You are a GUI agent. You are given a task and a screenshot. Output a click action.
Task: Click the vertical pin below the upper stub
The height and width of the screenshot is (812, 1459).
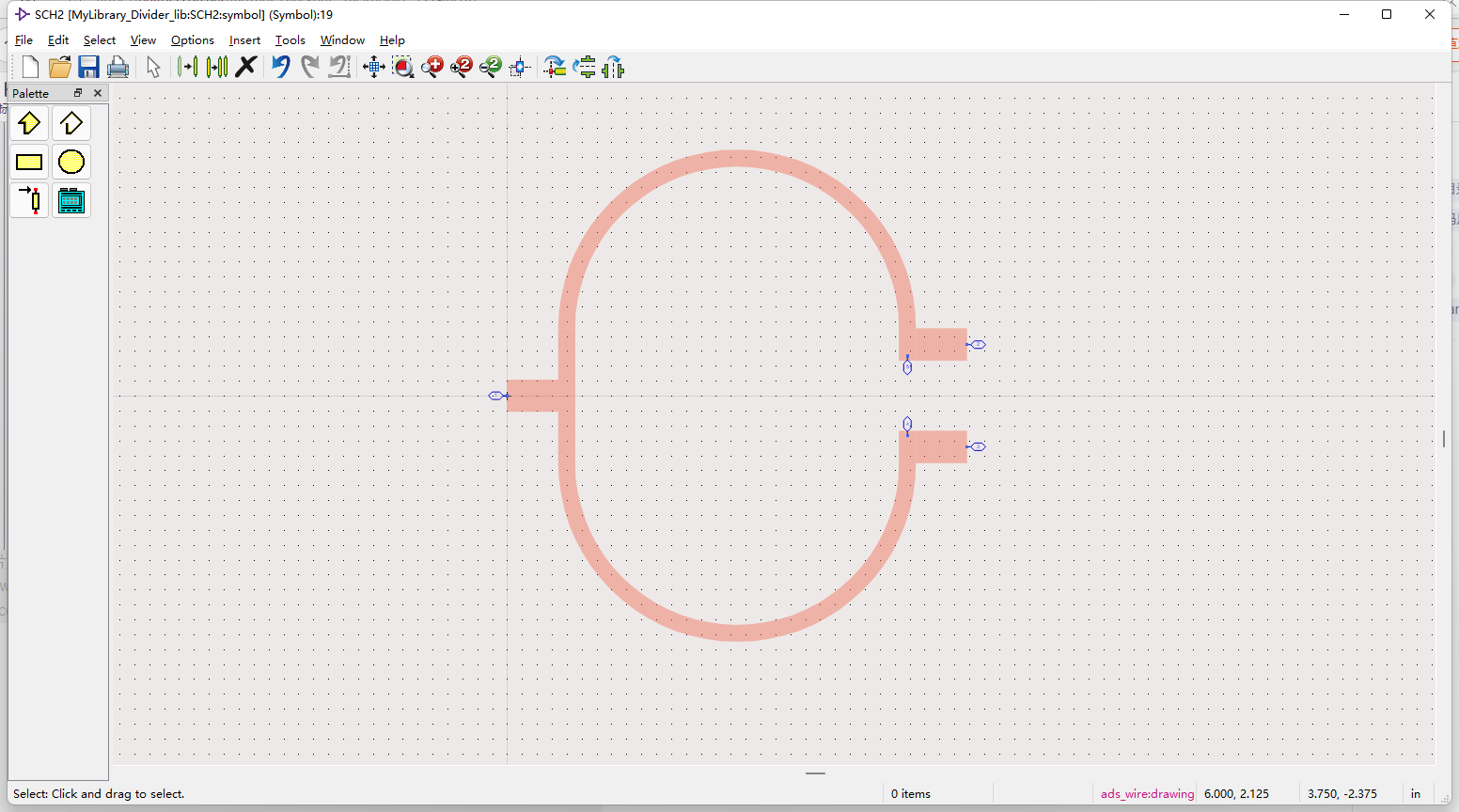(907, 366)
